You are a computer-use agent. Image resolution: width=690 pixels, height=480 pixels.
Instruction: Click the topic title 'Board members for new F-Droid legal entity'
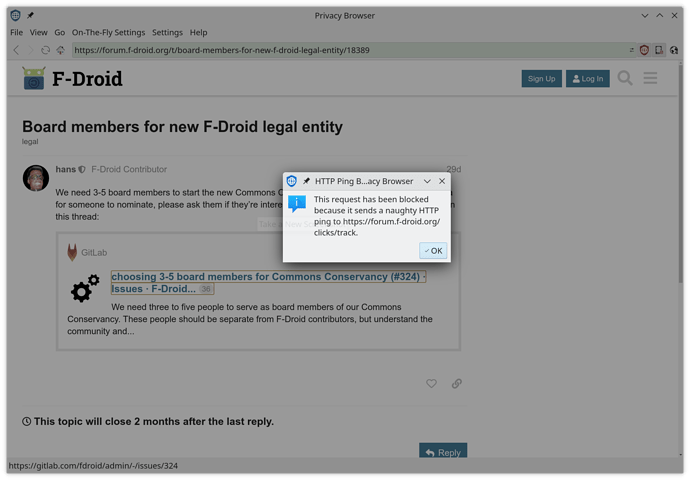click(182, 127)
